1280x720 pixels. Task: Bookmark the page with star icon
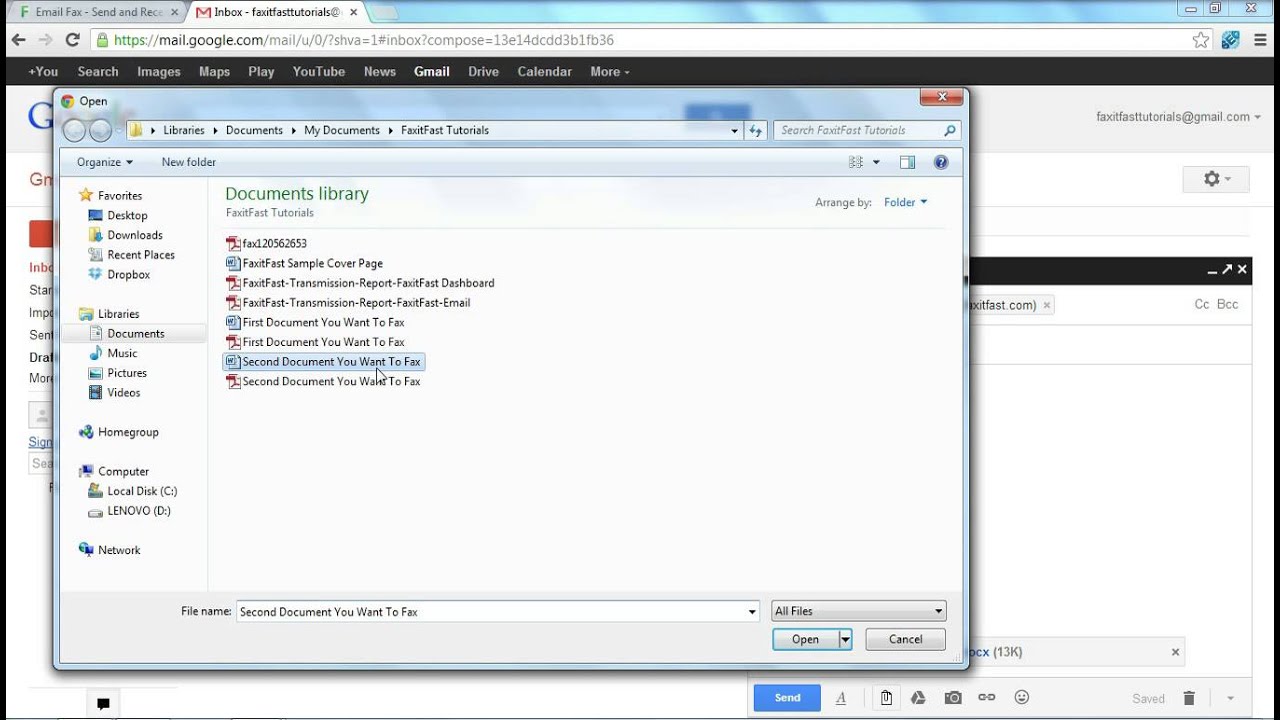click(1201, 40)
